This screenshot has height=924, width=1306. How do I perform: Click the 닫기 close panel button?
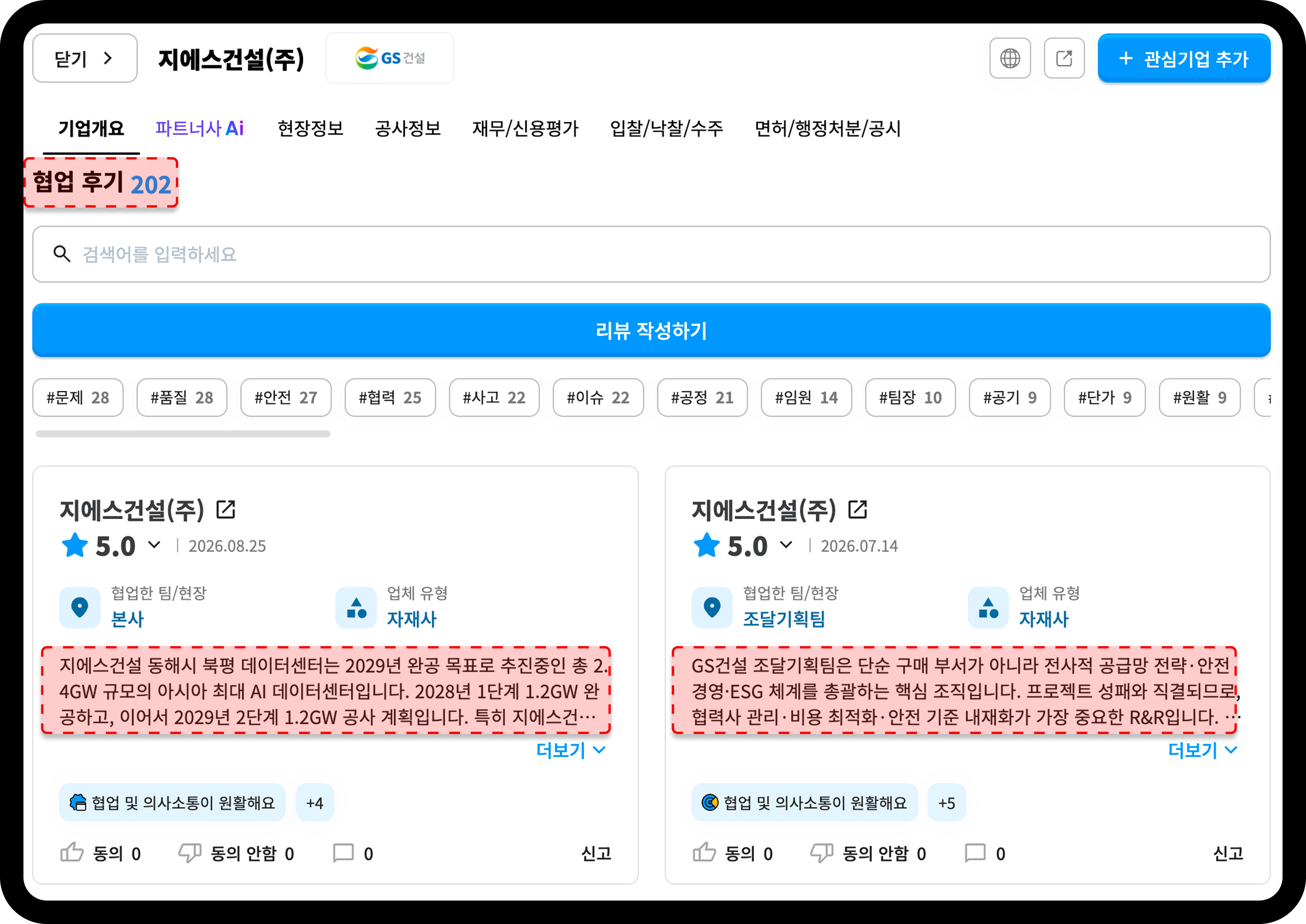[85, 58]
